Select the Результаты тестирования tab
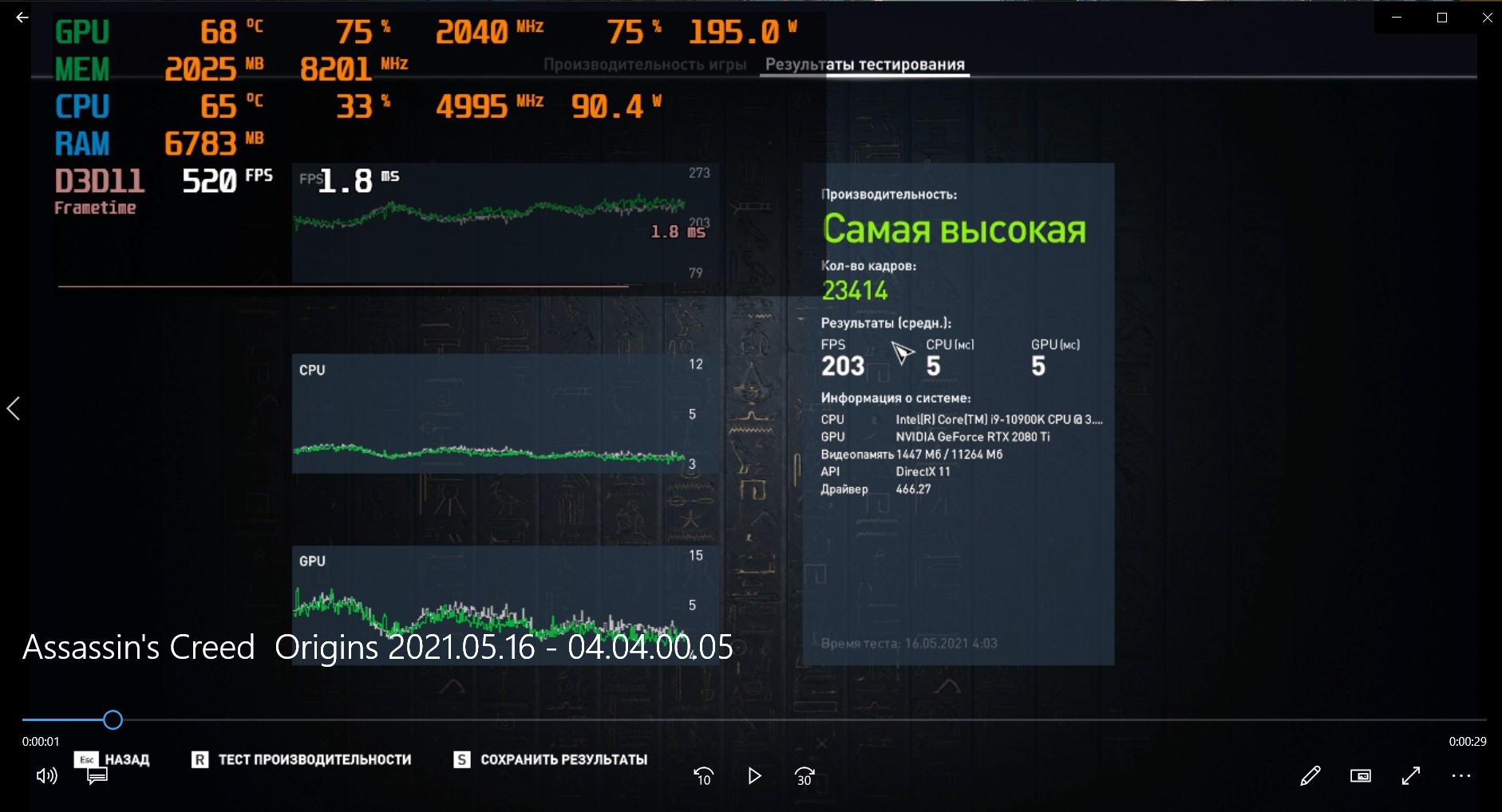The image size is (1502, 812). coord(864,65)
